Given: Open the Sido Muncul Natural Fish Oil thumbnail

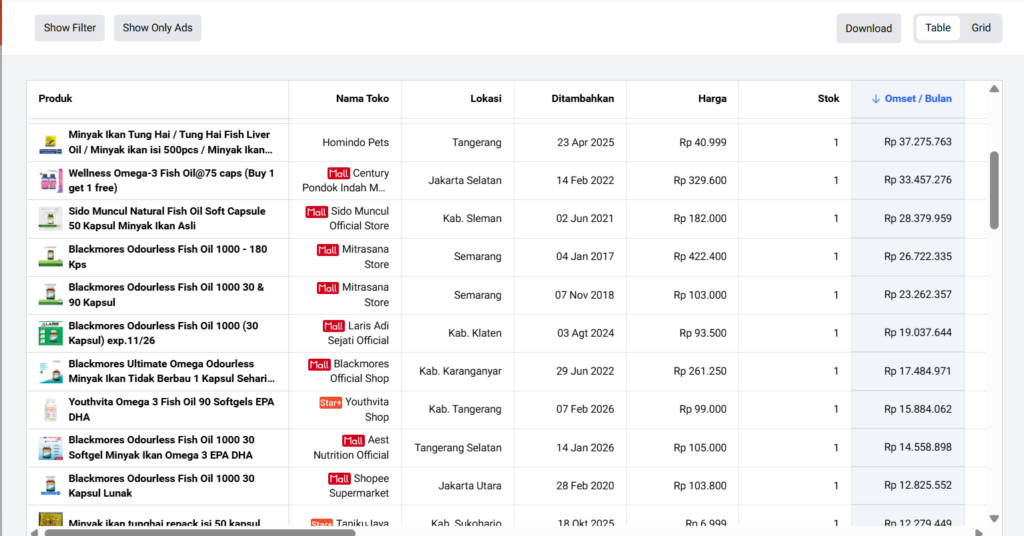Looking at the screenshot, I should (x=50, y=219).
